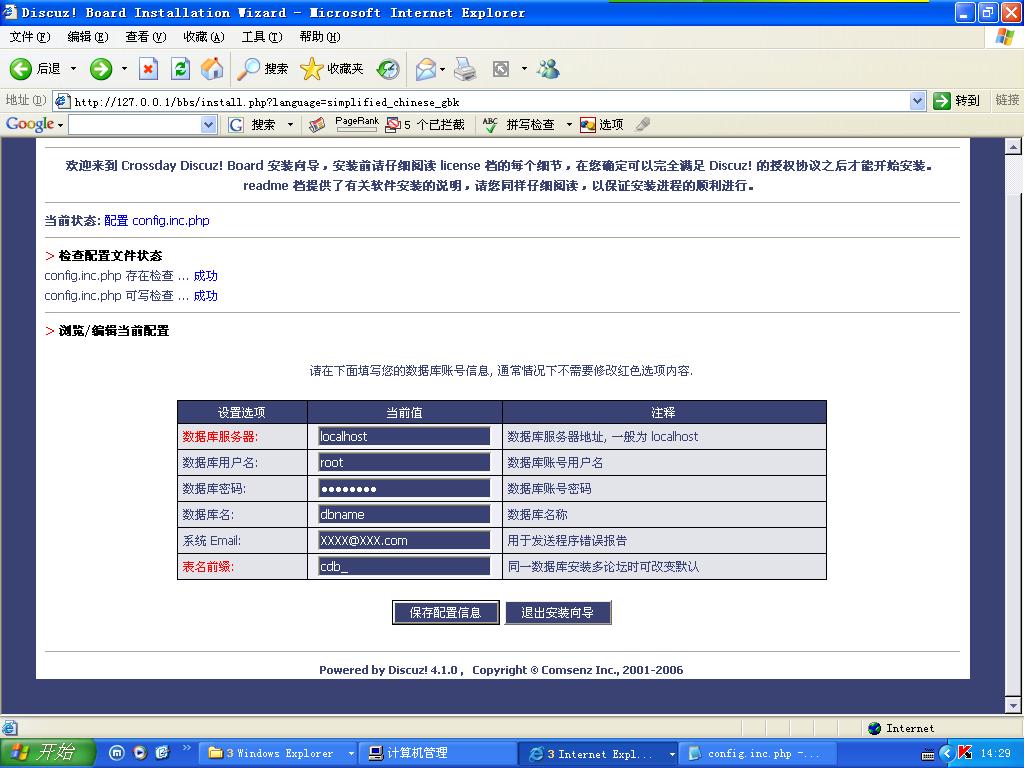The image size is (1024, 768).
Task: Click the 数据库名 input field
Action: tap(404, 514)
